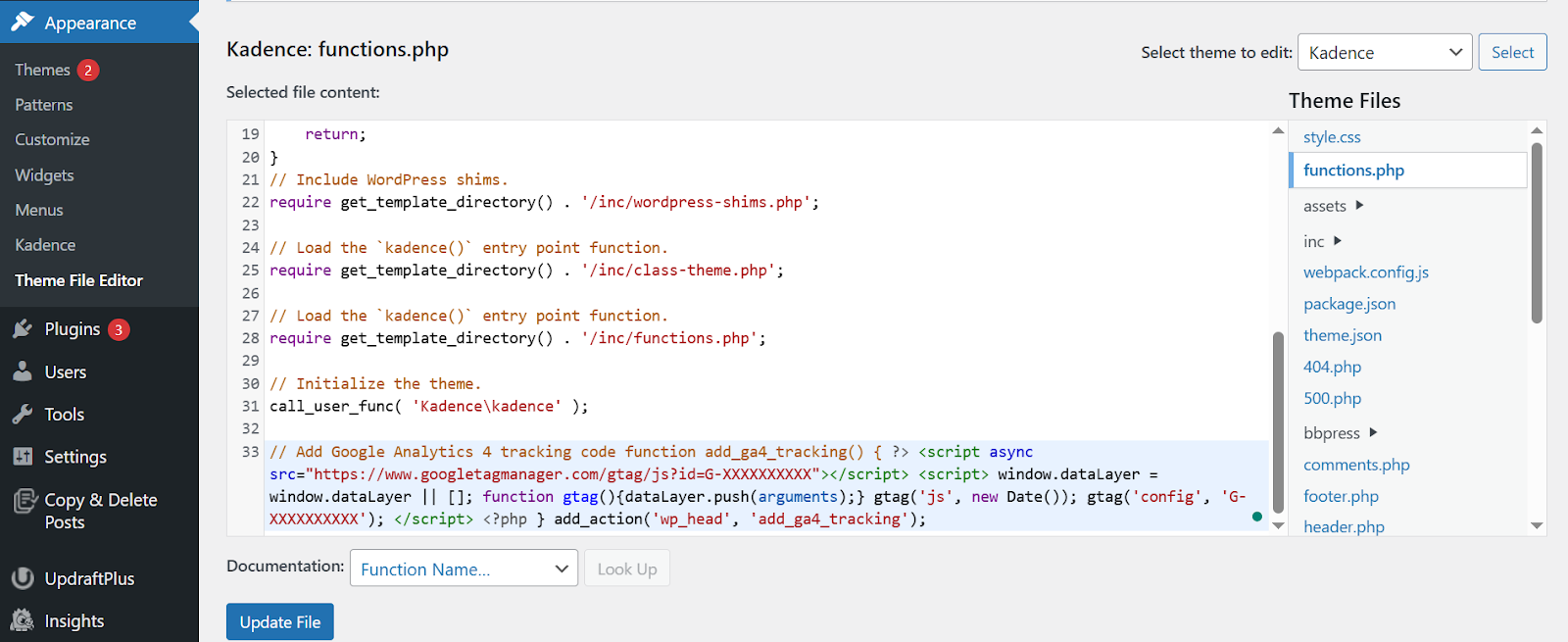
Task: Open header.php file
Action: [x=1344, y=527]
